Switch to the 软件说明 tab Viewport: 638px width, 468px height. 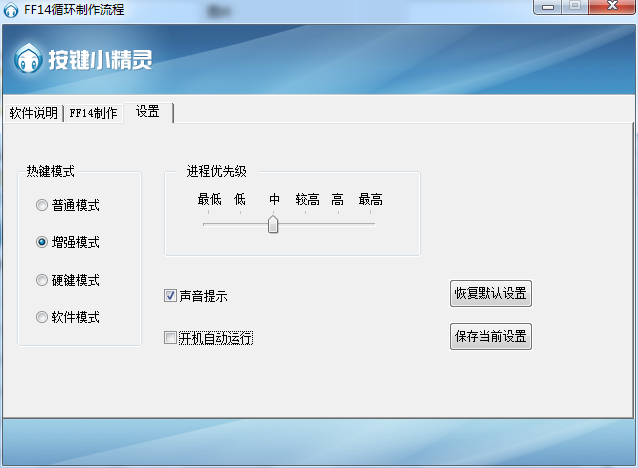pyautogui.click(x=34, y=113)
